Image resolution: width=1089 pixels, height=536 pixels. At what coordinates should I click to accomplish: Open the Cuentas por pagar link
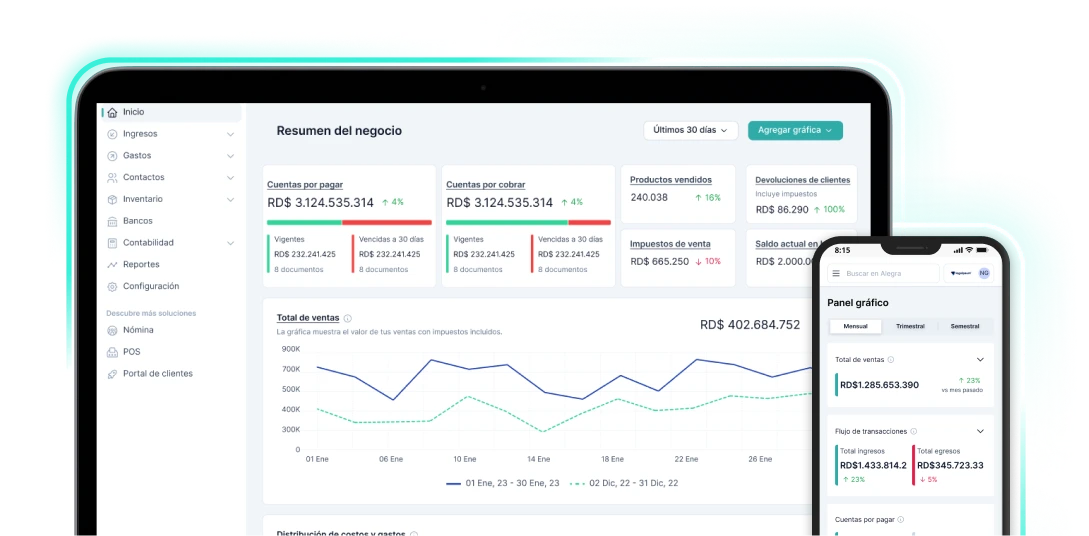306,185
